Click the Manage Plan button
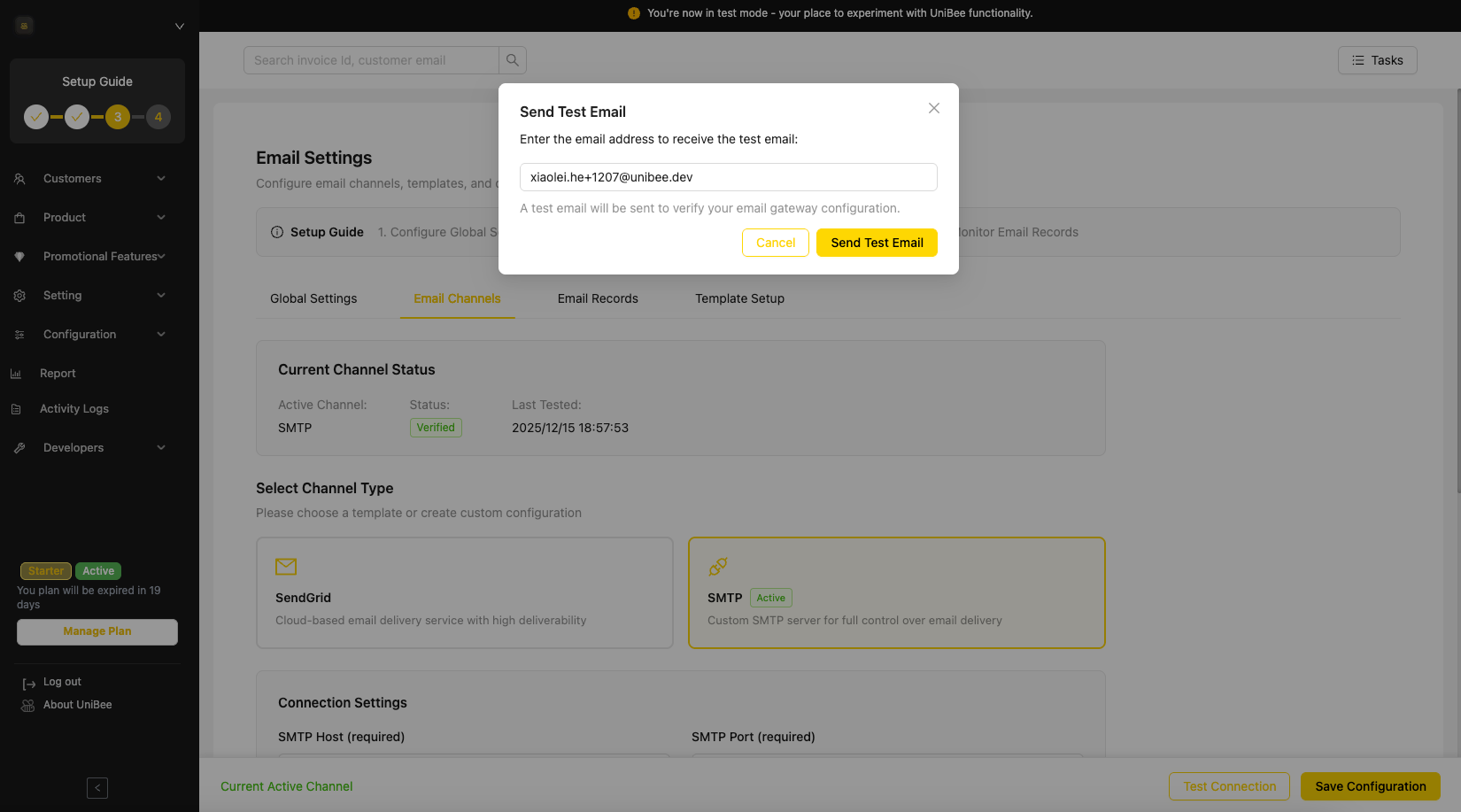 tap(97, 631)
